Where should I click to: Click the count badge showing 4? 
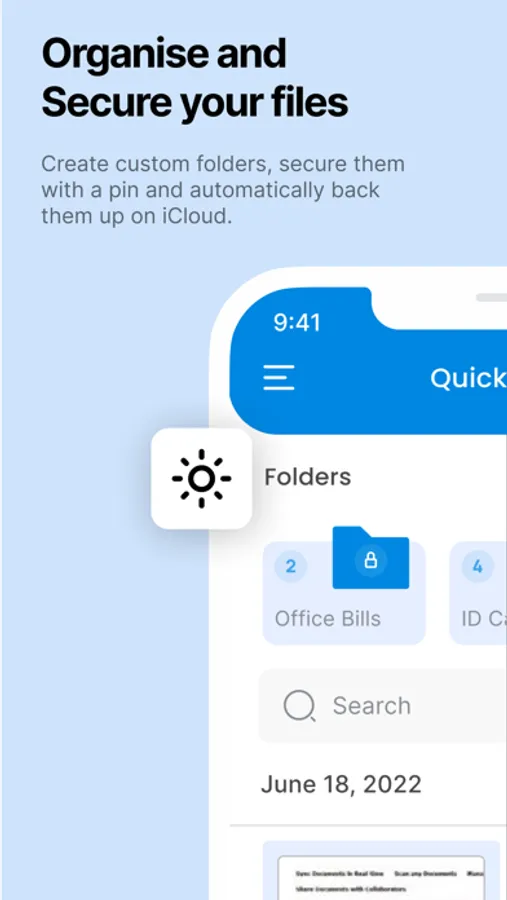tap(477, 567)
